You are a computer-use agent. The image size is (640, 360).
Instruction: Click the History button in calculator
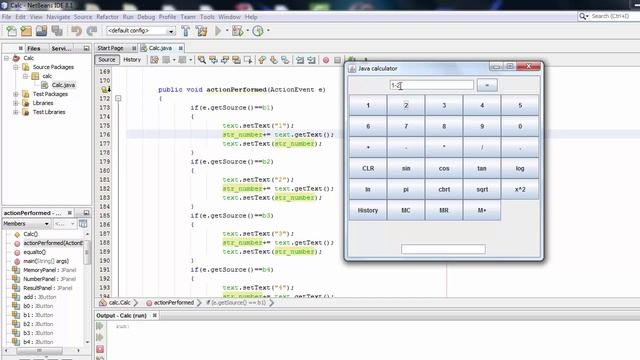coord(368,210)
